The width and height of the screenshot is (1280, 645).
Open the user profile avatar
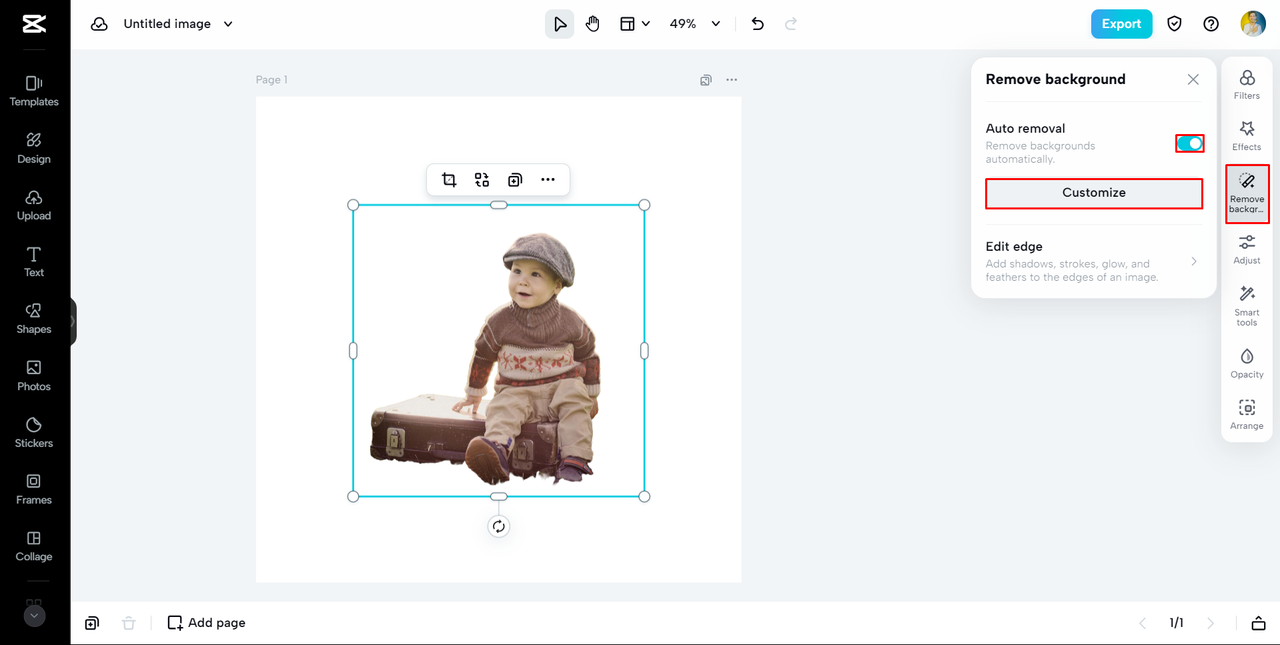point(1253,24)
